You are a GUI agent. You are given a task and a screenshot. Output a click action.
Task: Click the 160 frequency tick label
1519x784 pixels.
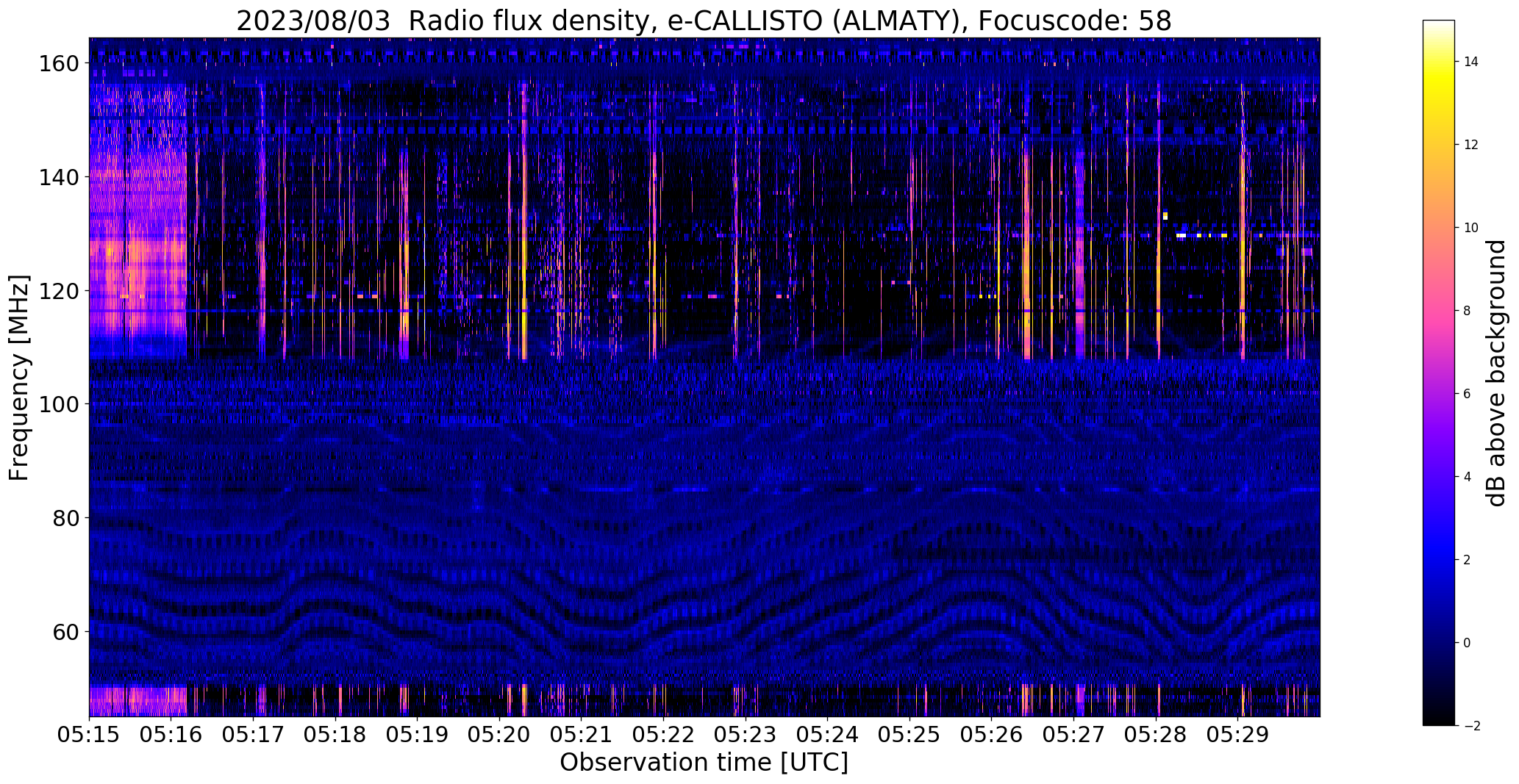(x=58, y=64)
